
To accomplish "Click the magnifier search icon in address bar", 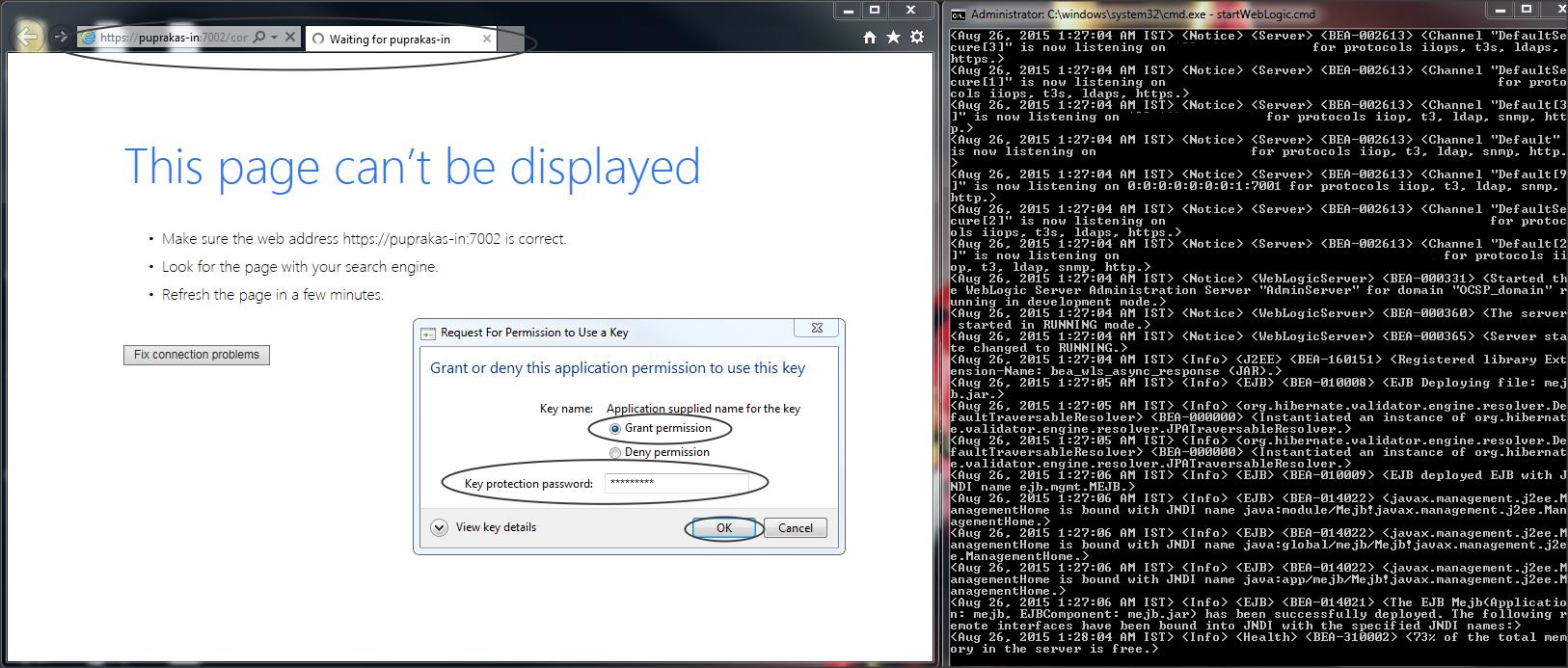I will (258, 37).
